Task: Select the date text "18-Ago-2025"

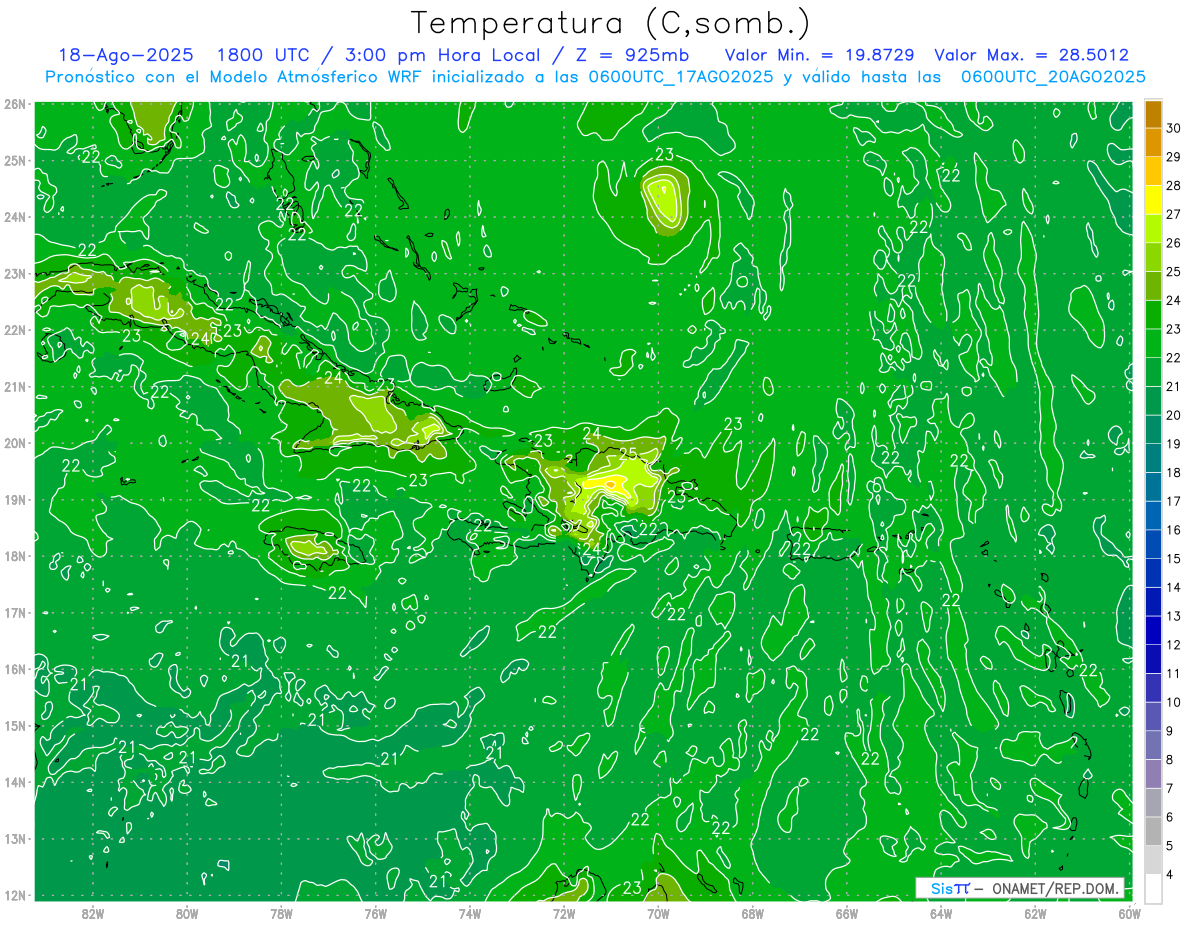Action: pos(126,55)
